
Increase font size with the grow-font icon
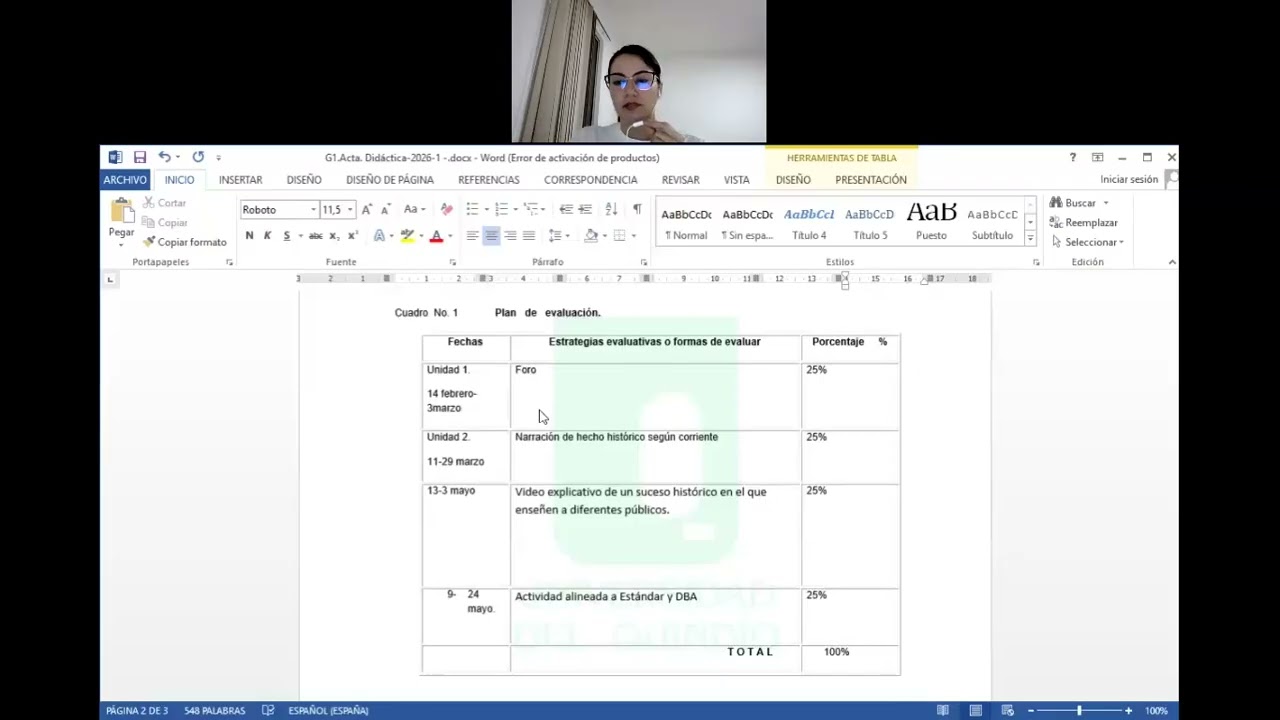pos(367,209)
